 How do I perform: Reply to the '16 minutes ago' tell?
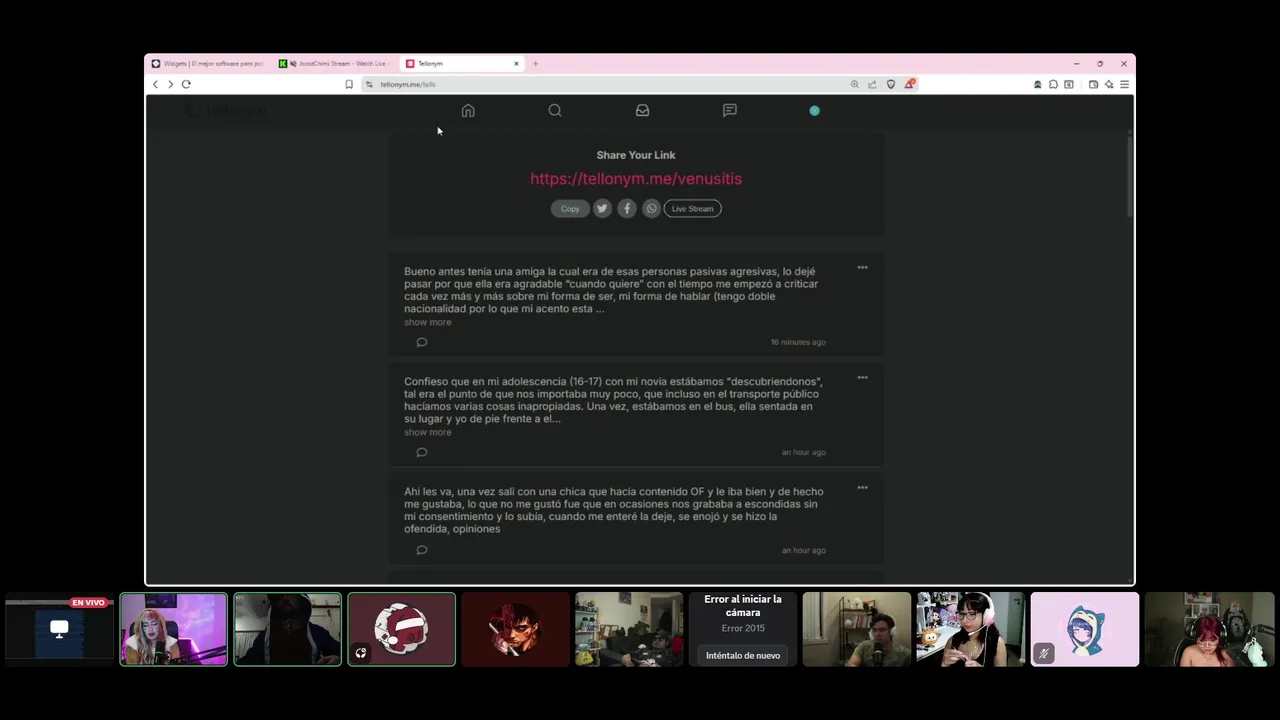(421, 342)
